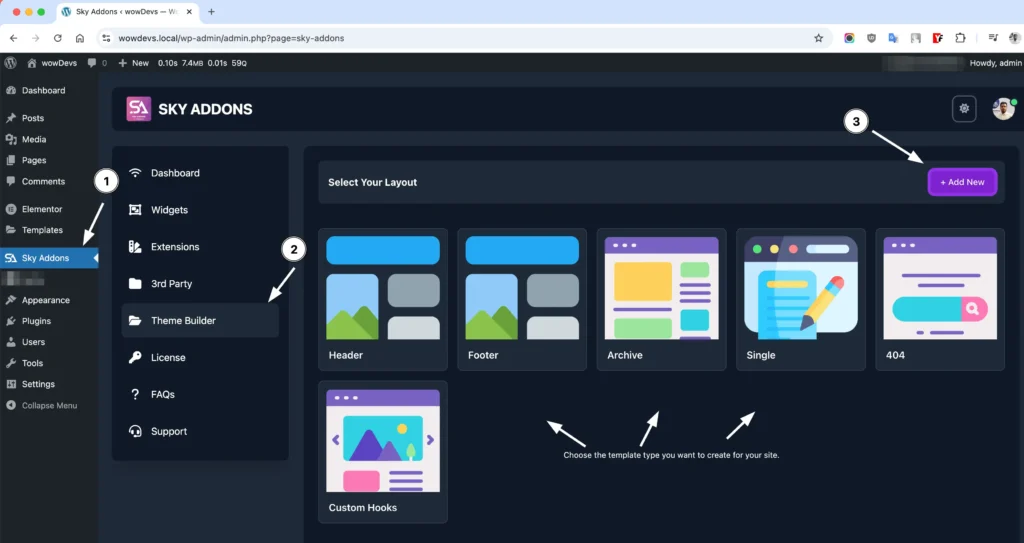
Task: Click the Dashboard wifi-style icon
Action: pyautogui.click(x=135, y=173)
